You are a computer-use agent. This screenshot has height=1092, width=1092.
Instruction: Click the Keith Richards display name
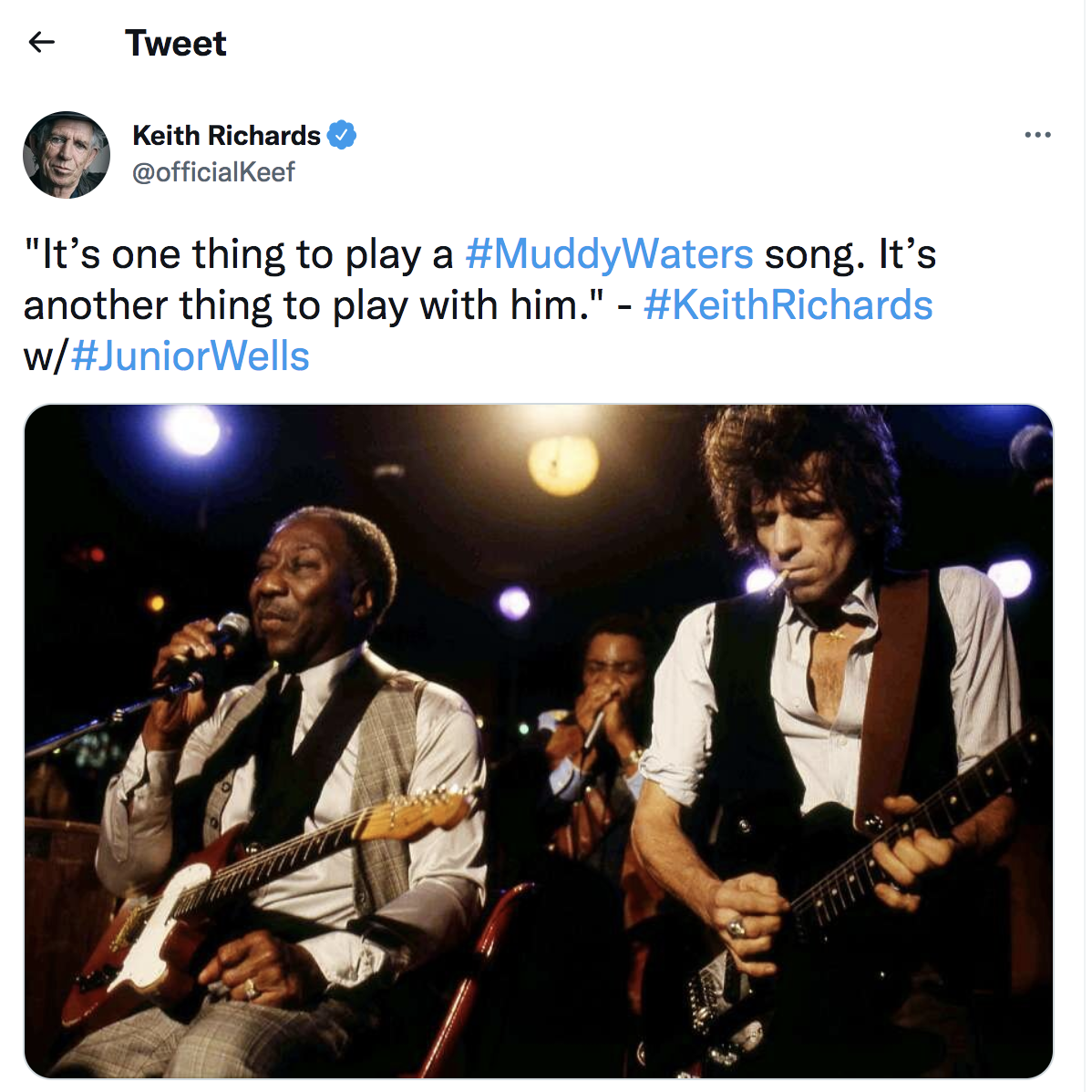228,136
